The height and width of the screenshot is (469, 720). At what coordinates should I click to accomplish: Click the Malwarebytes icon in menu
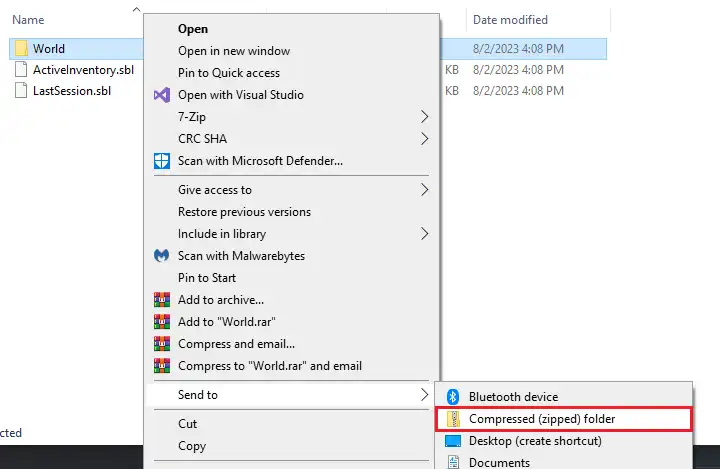pyautogui.click(x=161, y=256)
